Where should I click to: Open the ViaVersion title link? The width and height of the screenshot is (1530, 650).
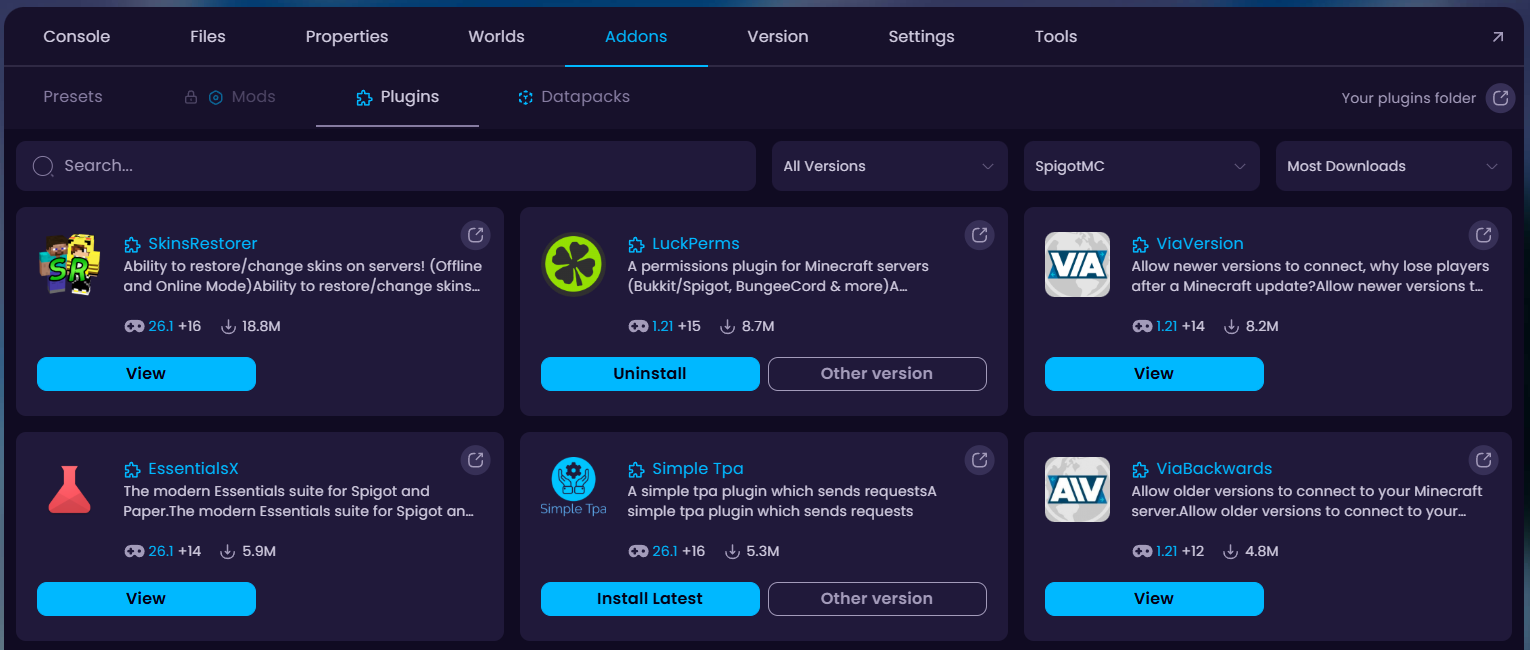pos(1200,244)
